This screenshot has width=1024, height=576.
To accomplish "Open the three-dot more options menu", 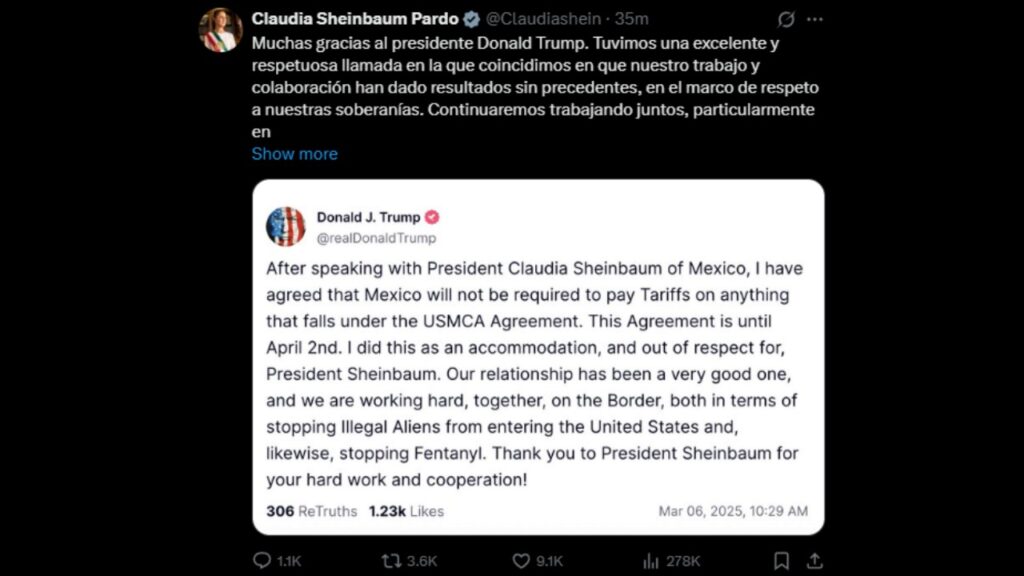I will (x=814, y=20).
